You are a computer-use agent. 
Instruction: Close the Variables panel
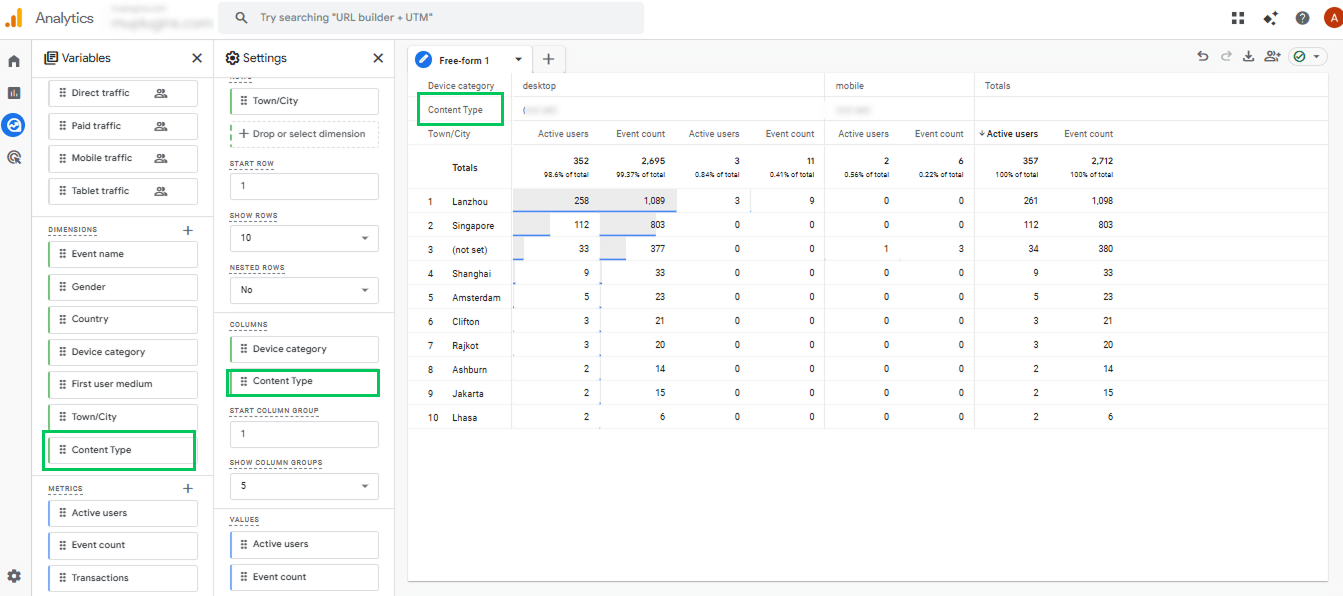pyautogui.click(x=197, y=58)
